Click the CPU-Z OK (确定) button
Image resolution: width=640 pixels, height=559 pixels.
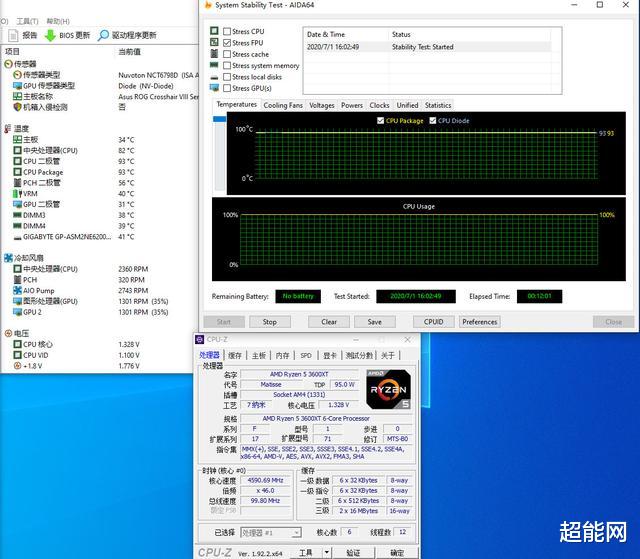click(397, 553)
